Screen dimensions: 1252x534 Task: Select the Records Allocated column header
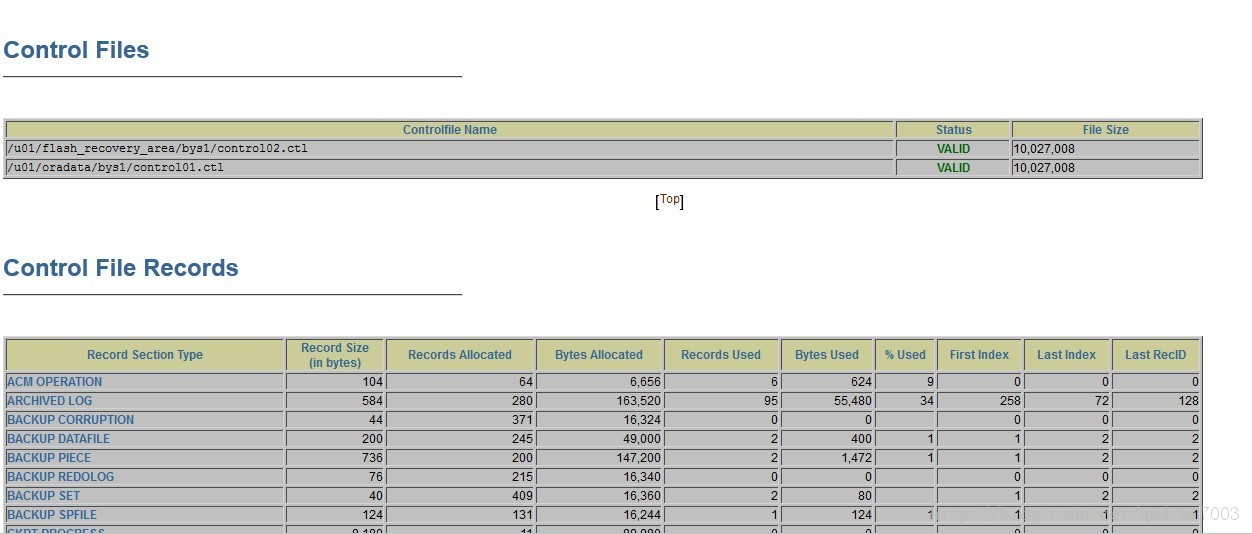coord(460,355)
